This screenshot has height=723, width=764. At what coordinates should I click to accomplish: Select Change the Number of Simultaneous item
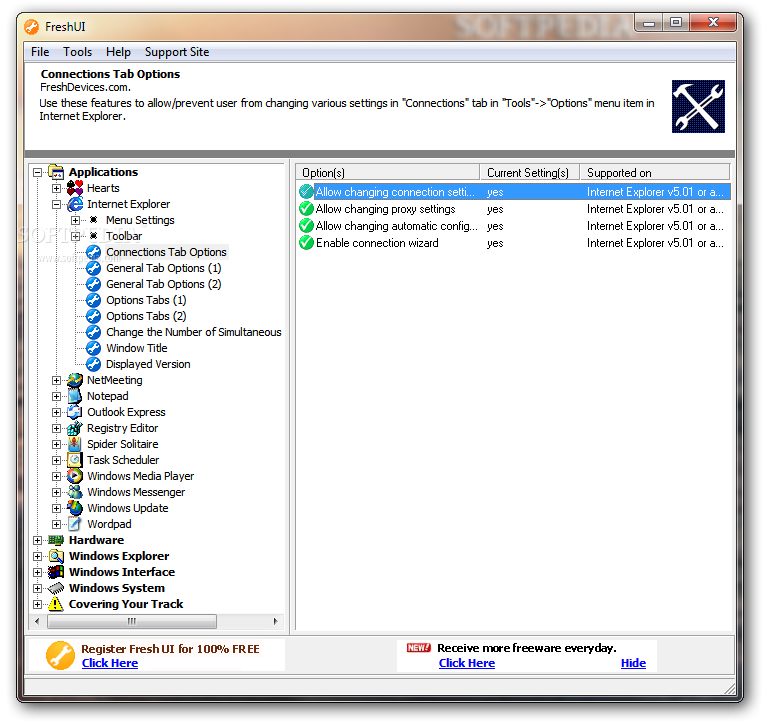[x=193, y=332]
